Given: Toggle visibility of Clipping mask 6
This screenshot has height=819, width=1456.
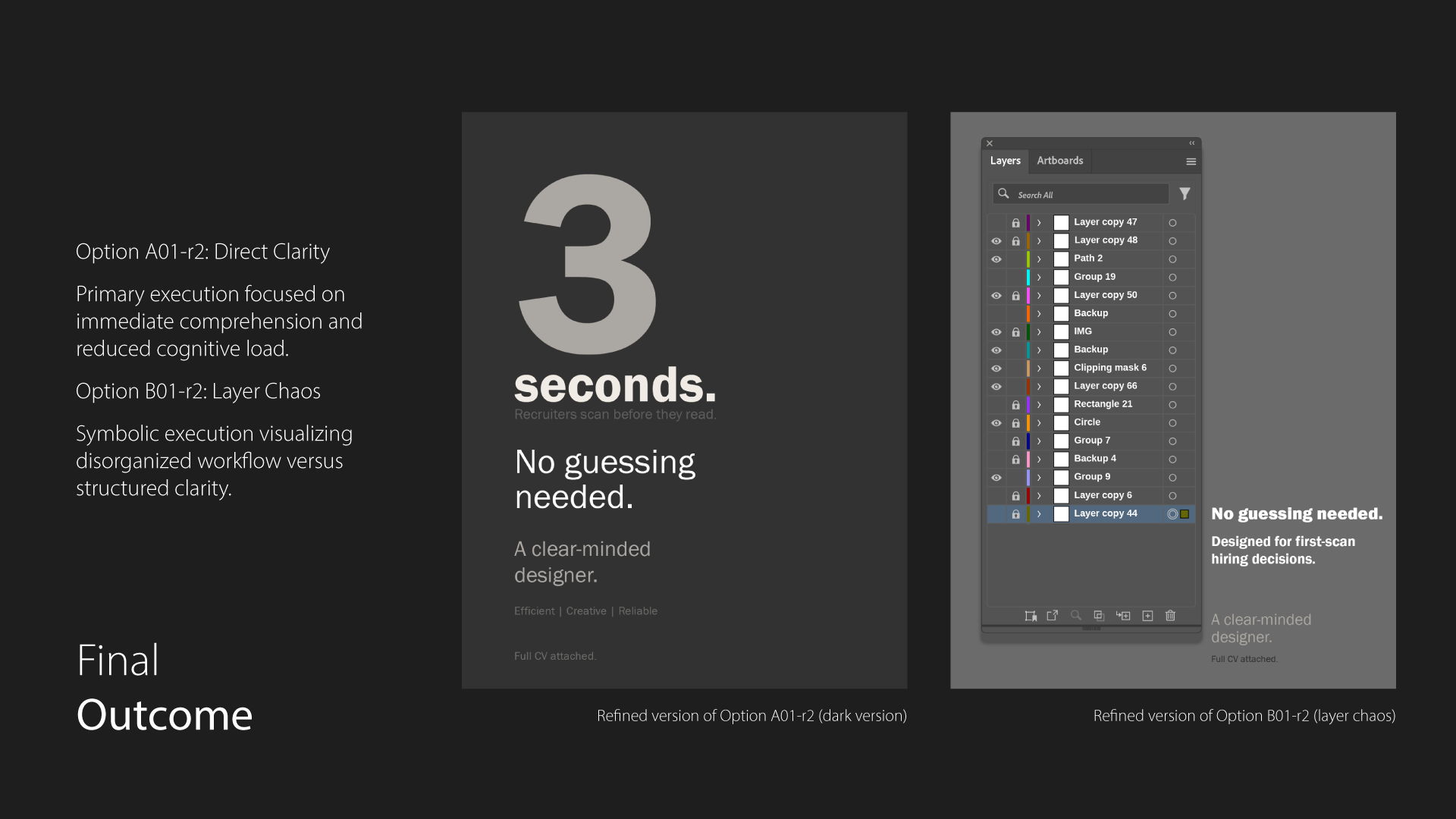Looking at the screenshot, I should point(996,369).
